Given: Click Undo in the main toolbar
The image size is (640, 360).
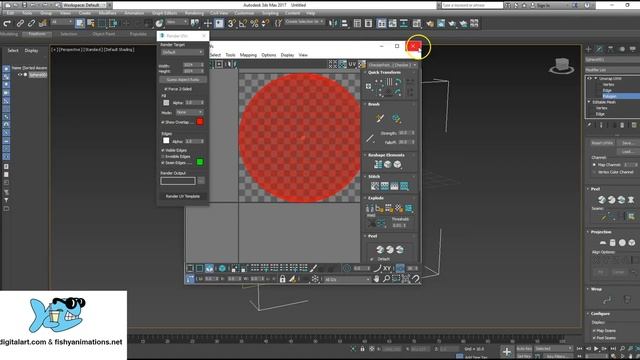Looking at the screenshot, I should (7, 23).
